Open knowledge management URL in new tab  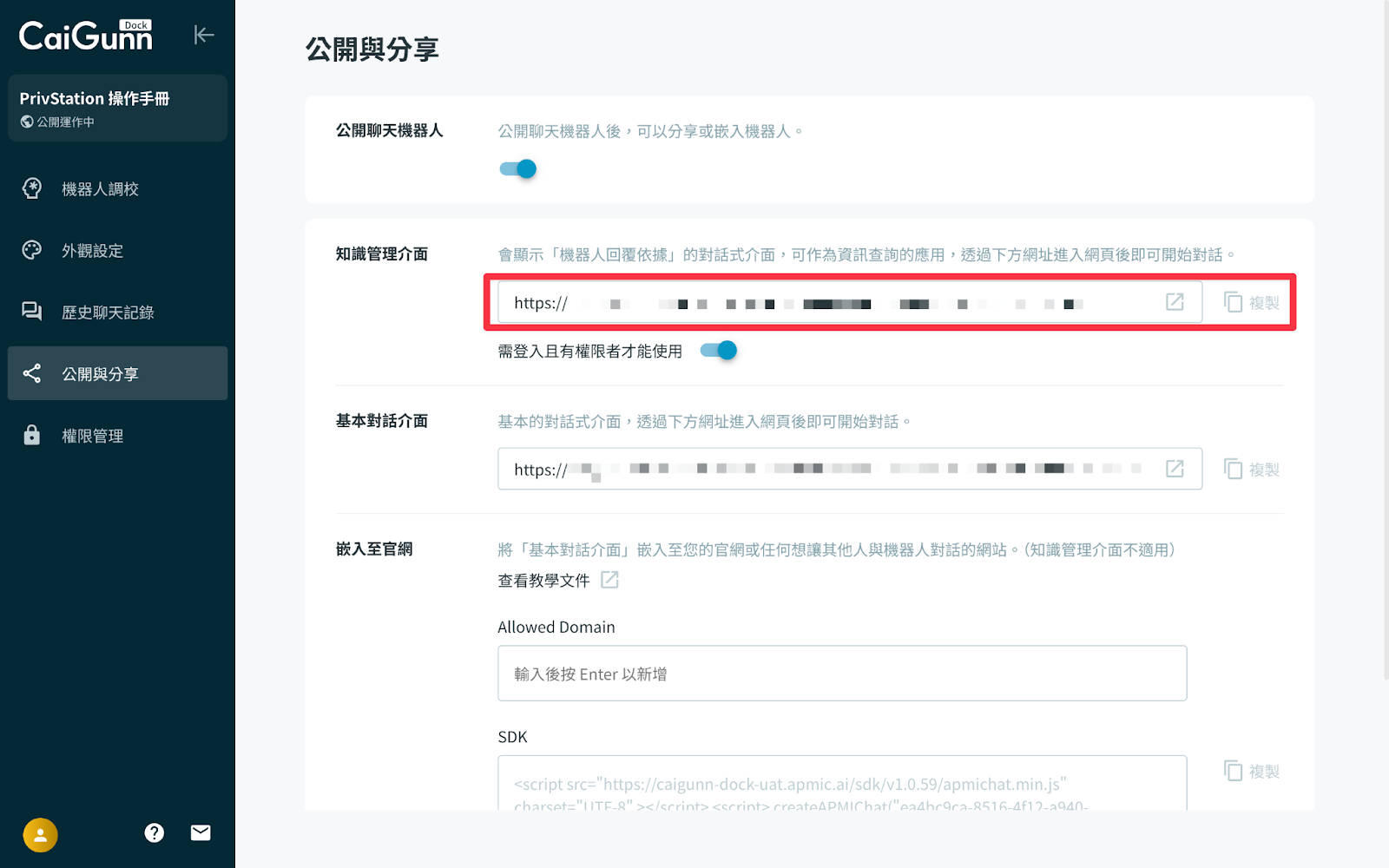pos(1175,302)
